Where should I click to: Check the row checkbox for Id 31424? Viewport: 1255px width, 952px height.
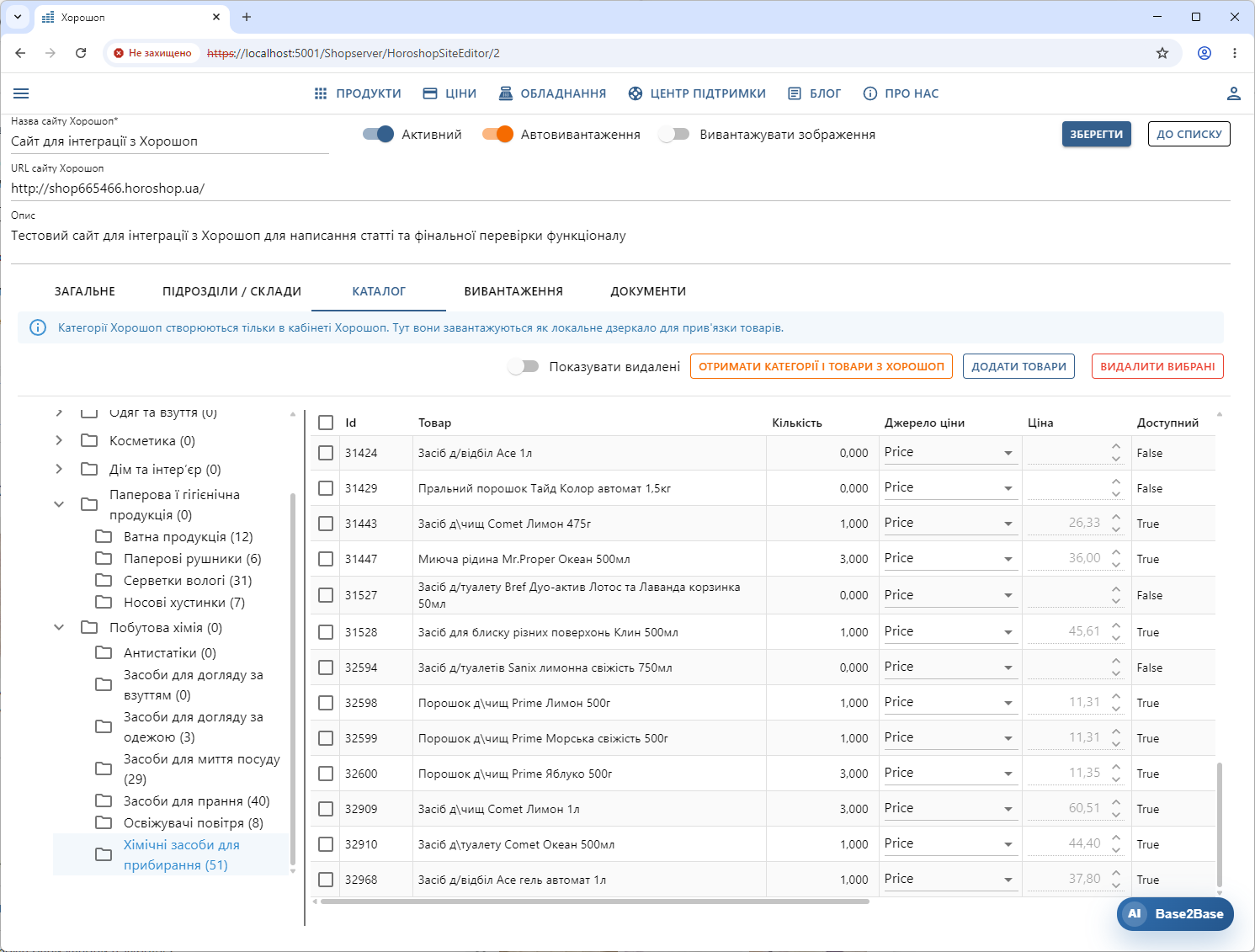tap(326, 453)
